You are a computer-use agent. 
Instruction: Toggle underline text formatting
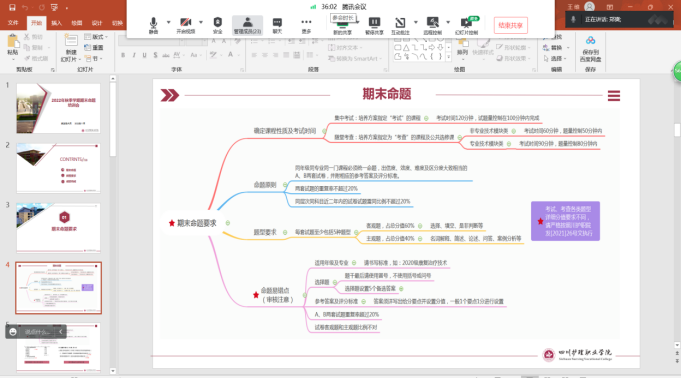point(144,55)
